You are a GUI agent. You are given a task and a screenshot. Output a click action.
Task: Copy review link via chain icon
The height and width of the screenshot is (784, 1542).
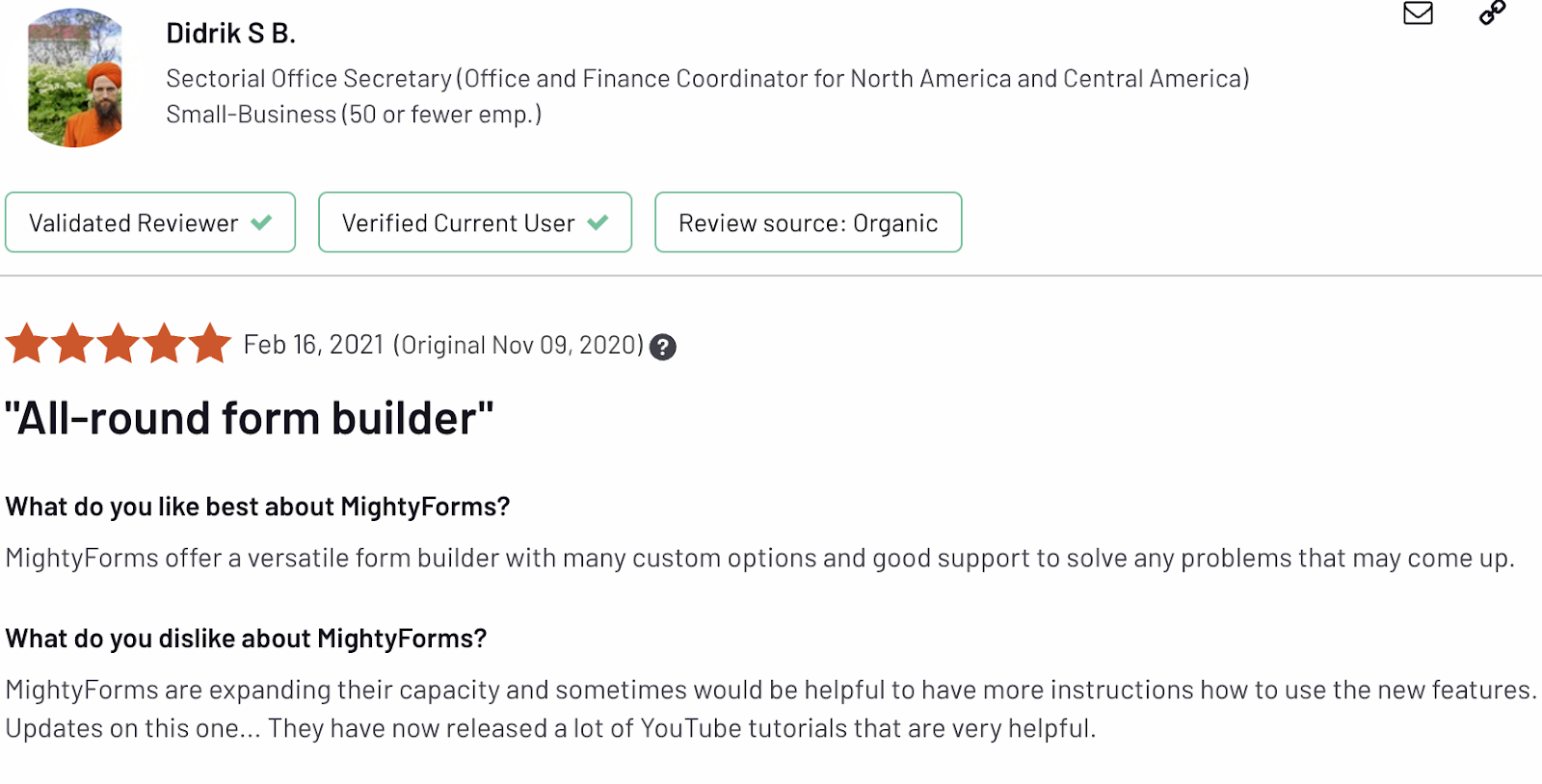point(1492,13)
